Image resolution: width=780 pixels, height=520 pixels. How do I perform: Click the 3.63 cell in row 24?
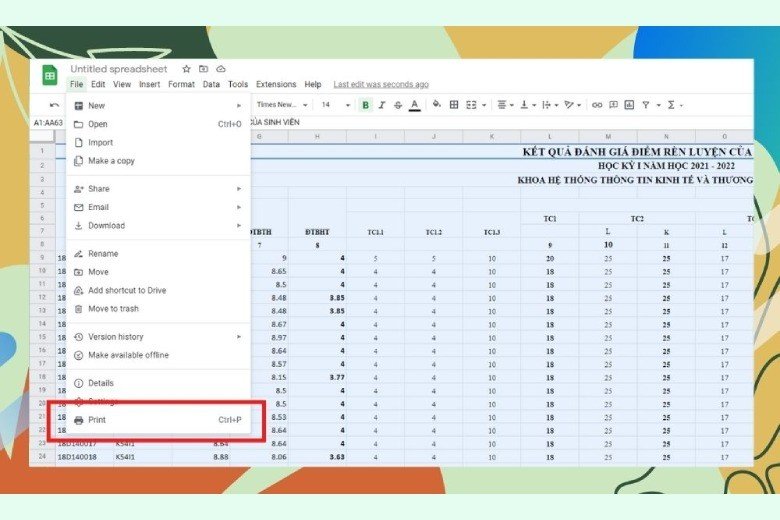[317, 456]
